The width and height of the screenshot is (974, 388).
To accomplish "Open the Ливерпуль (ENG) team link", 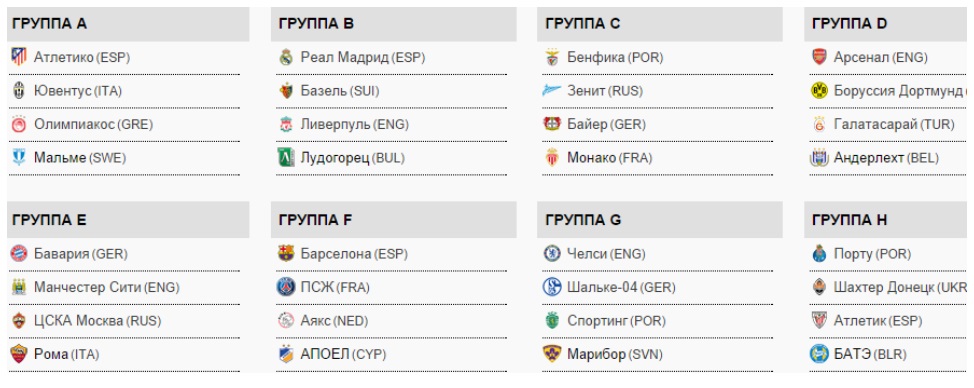I will click(x=355, y=124).
